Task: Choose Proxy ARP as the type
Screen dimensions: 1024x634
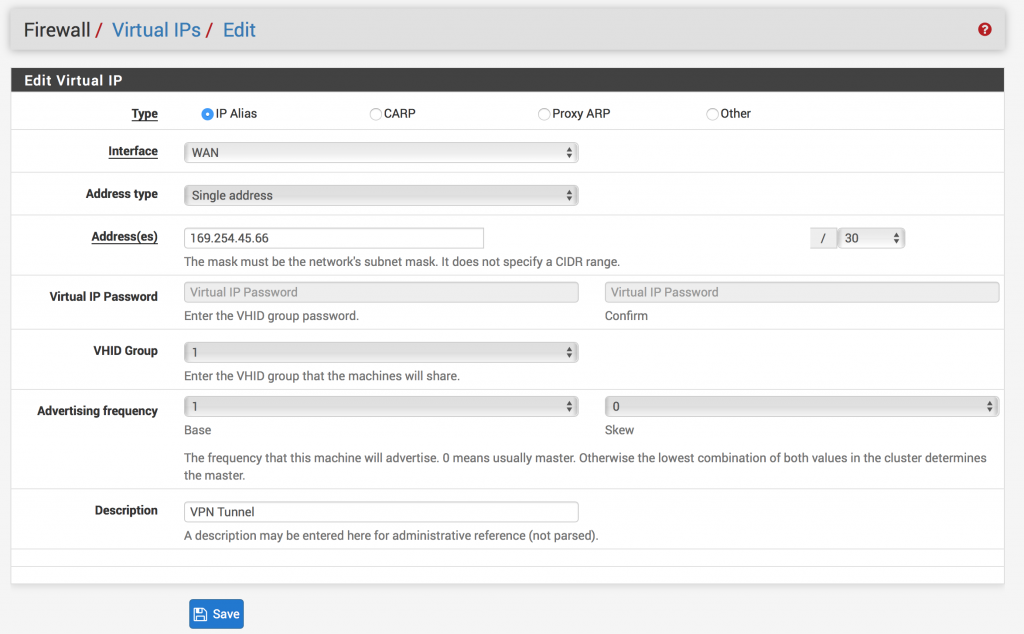Action: (544, 114)
